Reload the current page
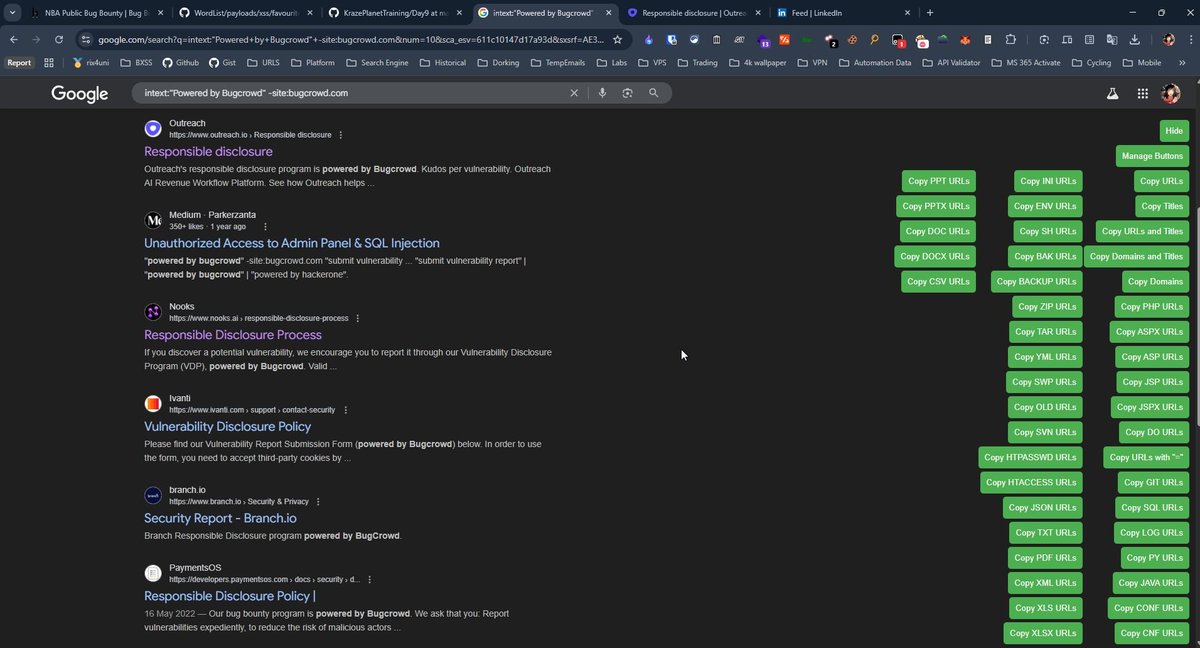 (x=59, y=39)
